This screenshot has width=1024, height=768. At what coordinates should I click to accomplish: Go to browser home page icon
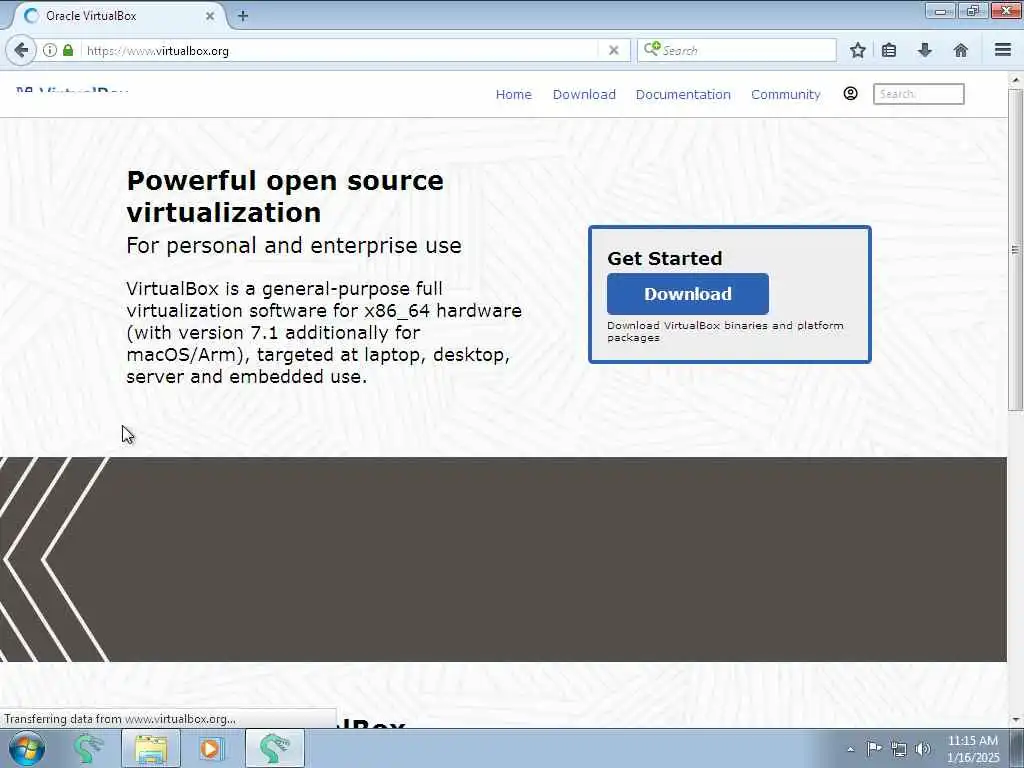pos(960,50)
